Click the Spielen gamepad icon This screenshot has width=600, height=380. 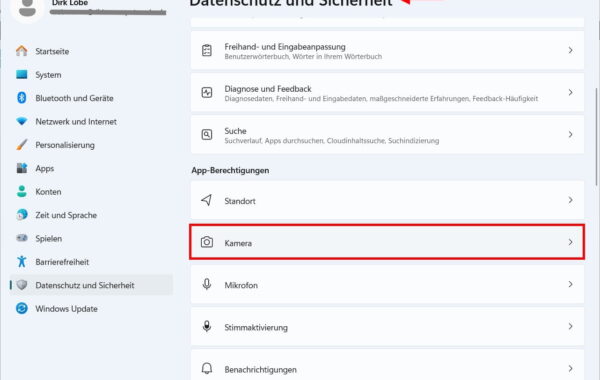[x=22, y=238]
